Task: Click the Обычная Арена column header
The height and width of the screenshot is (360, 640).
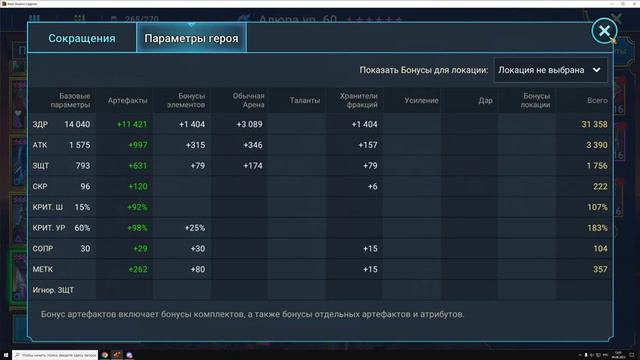Action: click(x=248, y=100)
